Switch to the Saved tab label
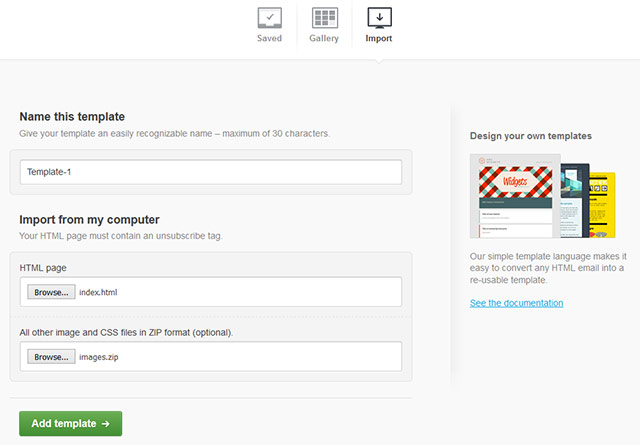The image size is (640, 445). click(x=269, y=39)
